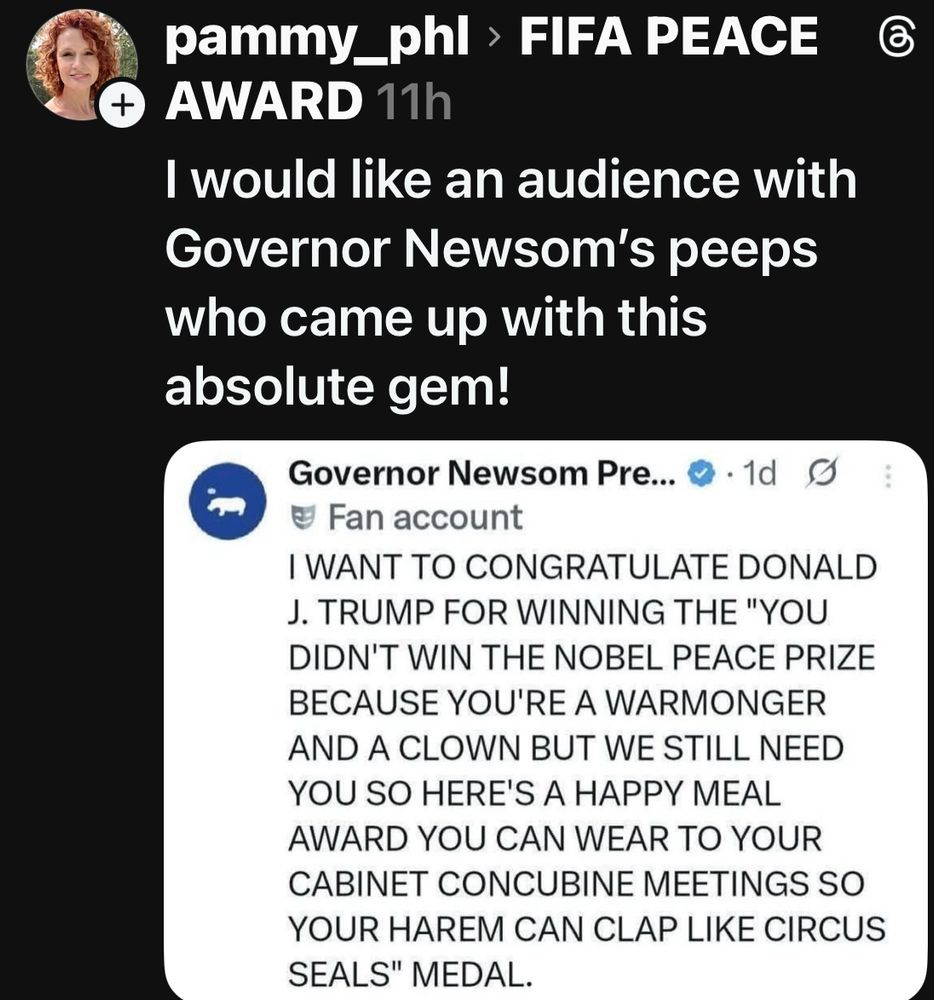
Task: Tap the "absolute gem!" line of caption
Action: [337, 388]
